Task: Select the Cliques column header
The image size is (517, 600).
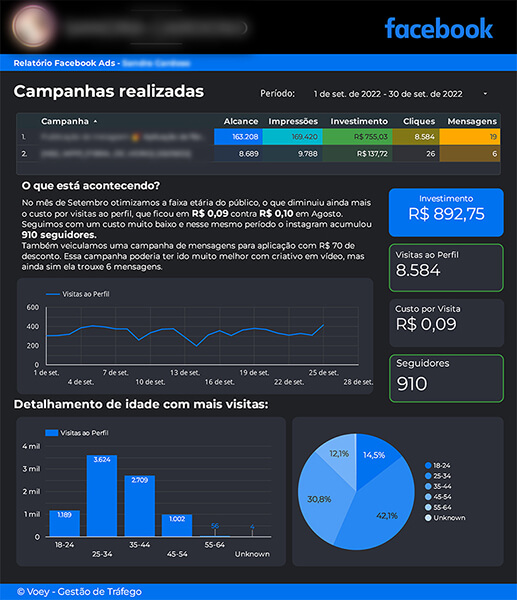Action: (419, 121)
